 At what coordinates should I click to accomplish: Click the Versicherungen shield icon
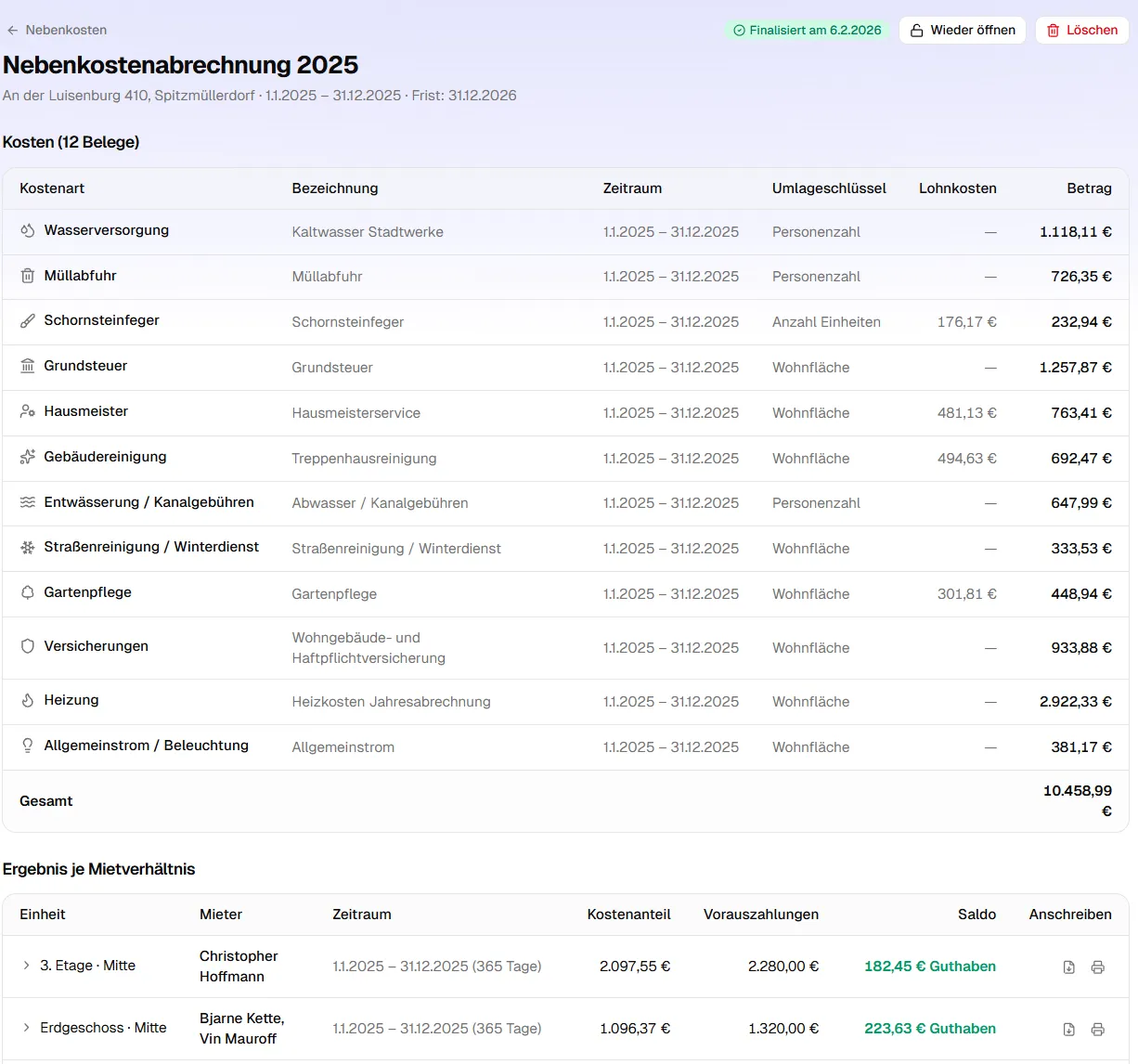click(x=28, y=646)
